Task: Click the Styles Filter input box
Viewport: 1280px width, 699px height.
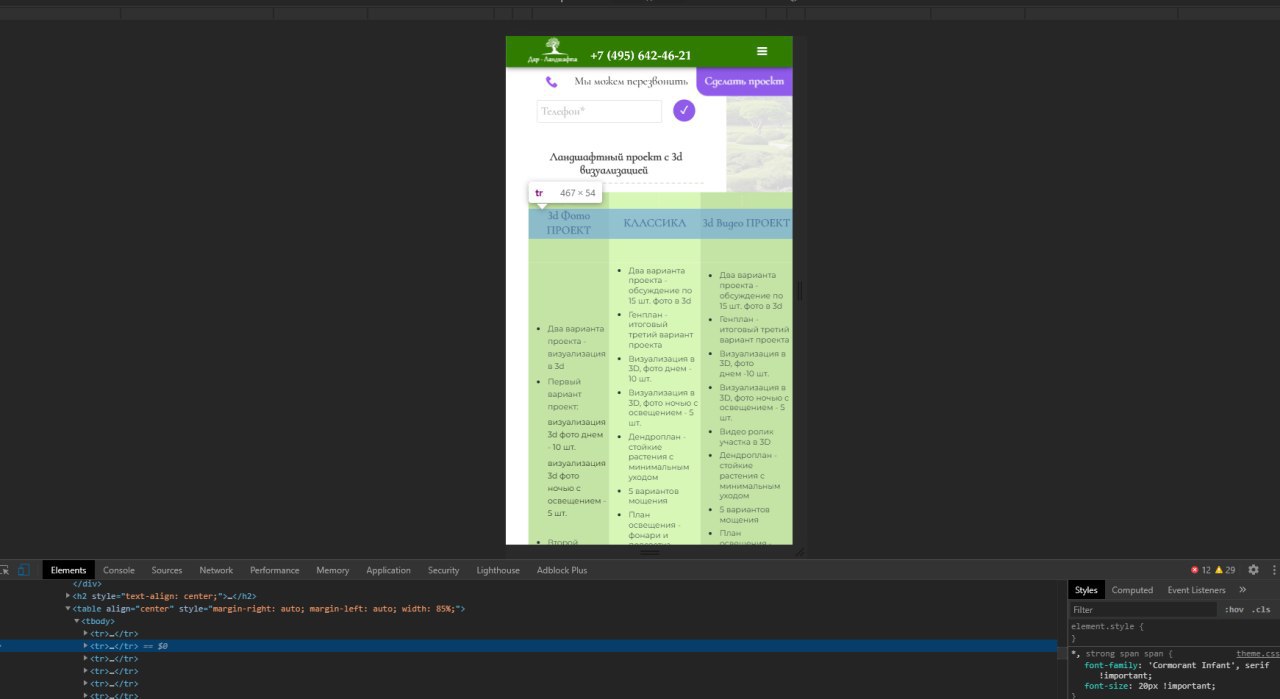Action: point(1145,610)
